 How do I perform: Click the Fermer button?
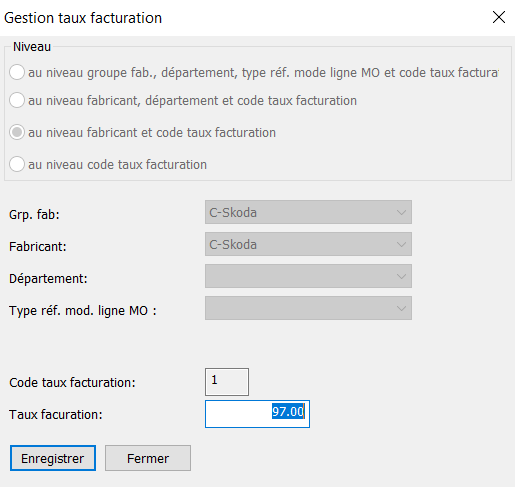pos(148,458)
